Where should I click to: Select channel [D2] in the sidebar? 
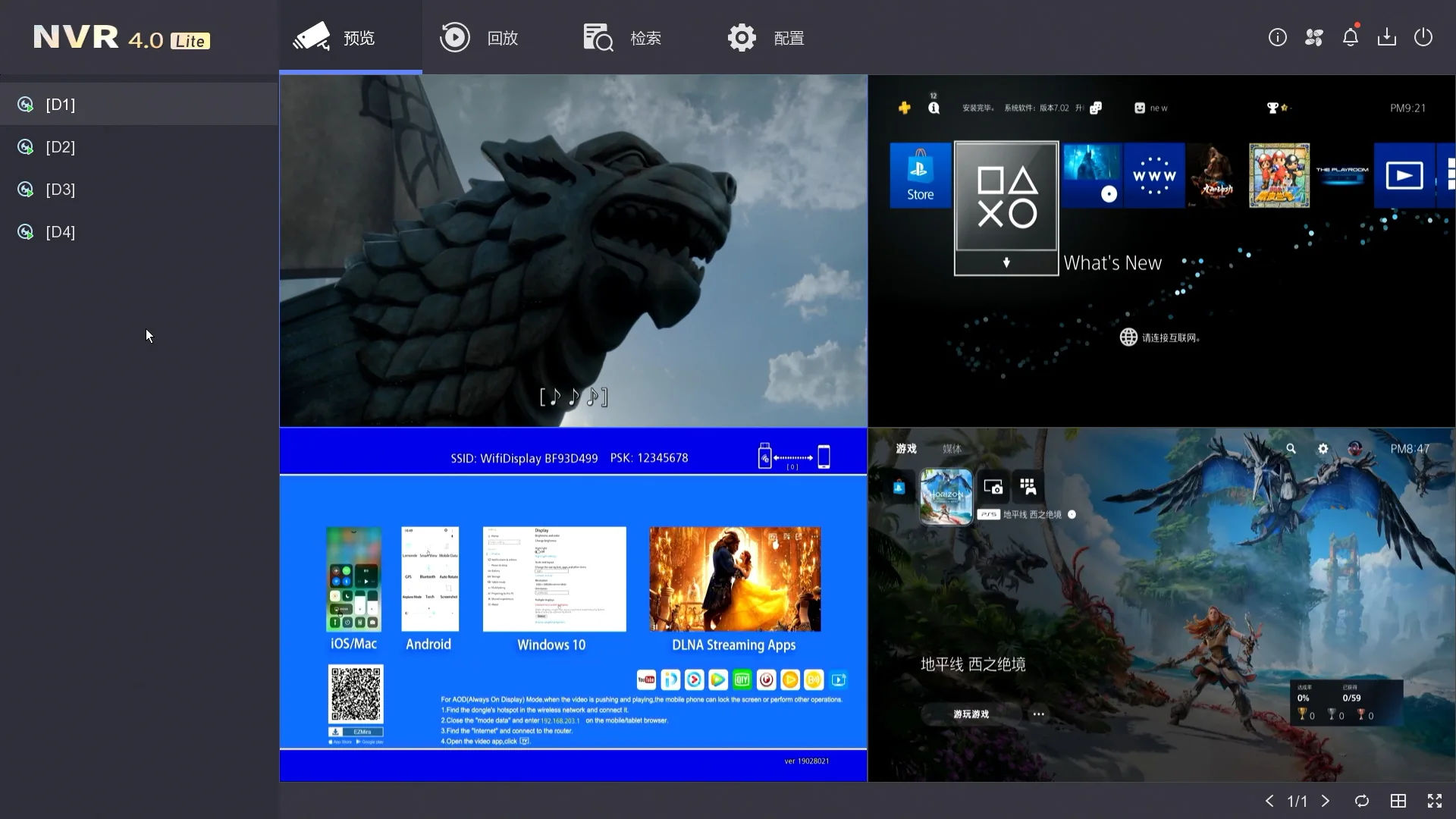[140, 147]
